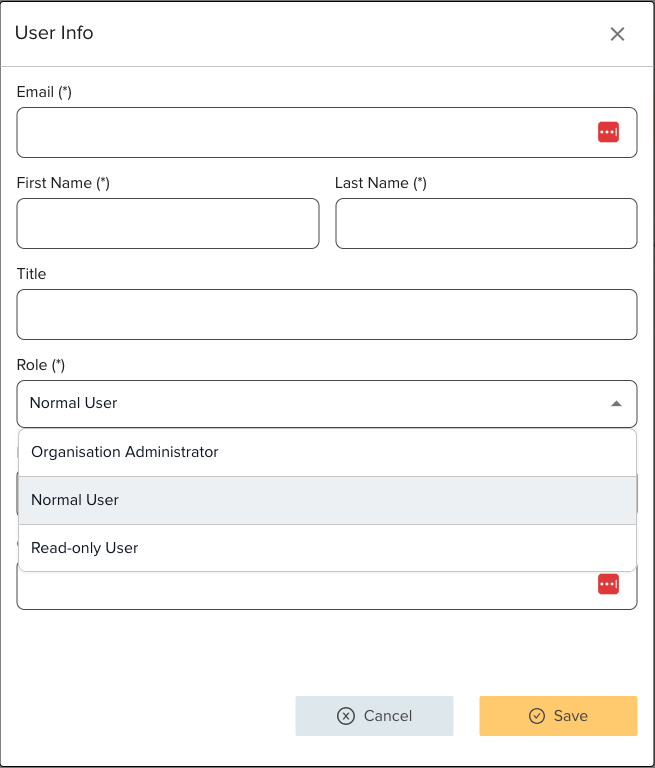The height and width of the screenshot is (768, 655).
Task: Focus the Email input field
Action: pos(300,132)
